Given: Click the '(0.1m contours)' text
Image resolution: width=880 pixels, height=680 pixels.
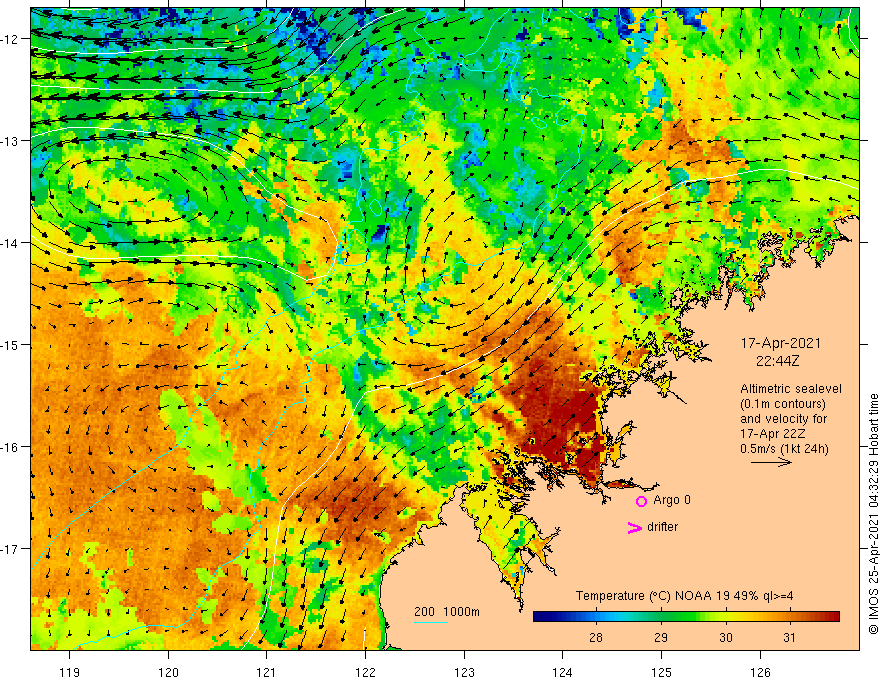Looking at the screenshot, I should pyautogui.click(x=782, y=404).
